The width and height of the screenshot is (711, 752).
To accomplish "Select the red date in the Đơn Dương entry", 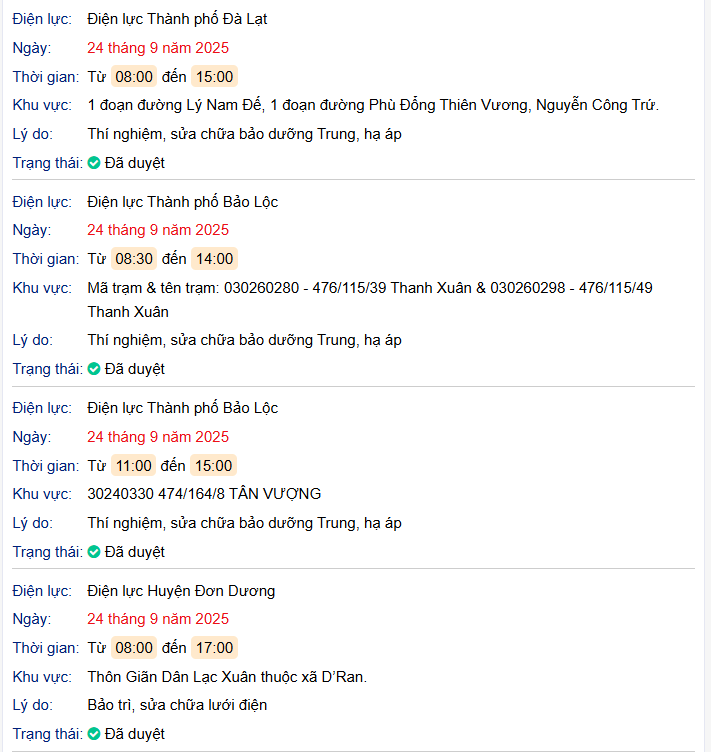I will click(158, 618).
